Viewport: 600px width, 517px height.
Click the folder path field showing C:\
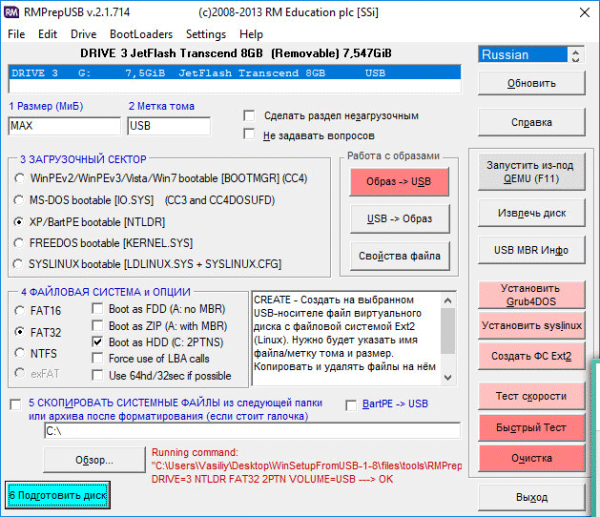click(x=253, y=431)
